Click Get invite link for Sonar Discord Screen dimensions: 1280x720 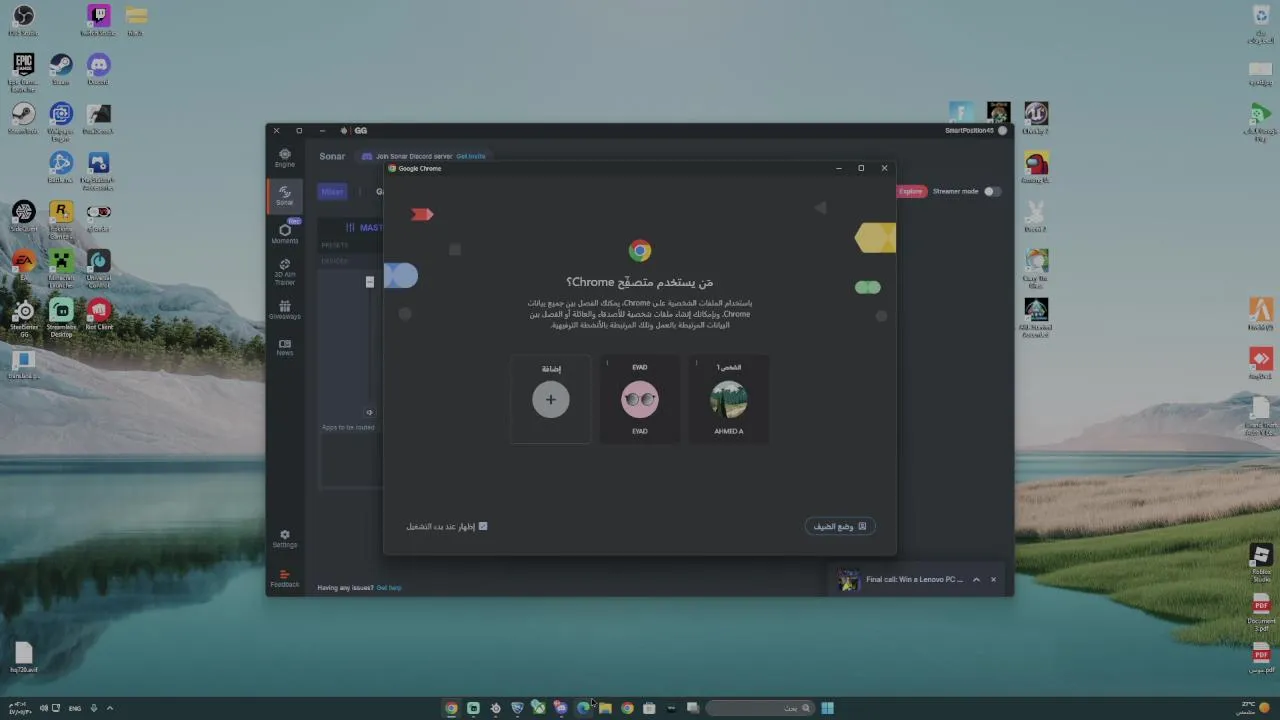tap(471, 156)
